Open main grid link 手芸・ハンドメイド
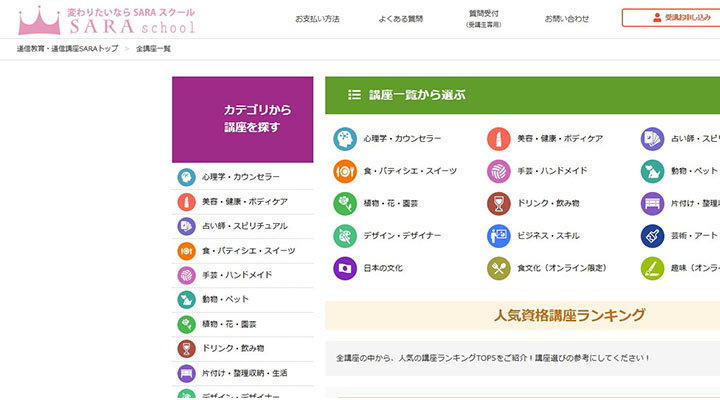 coord(552,171)
